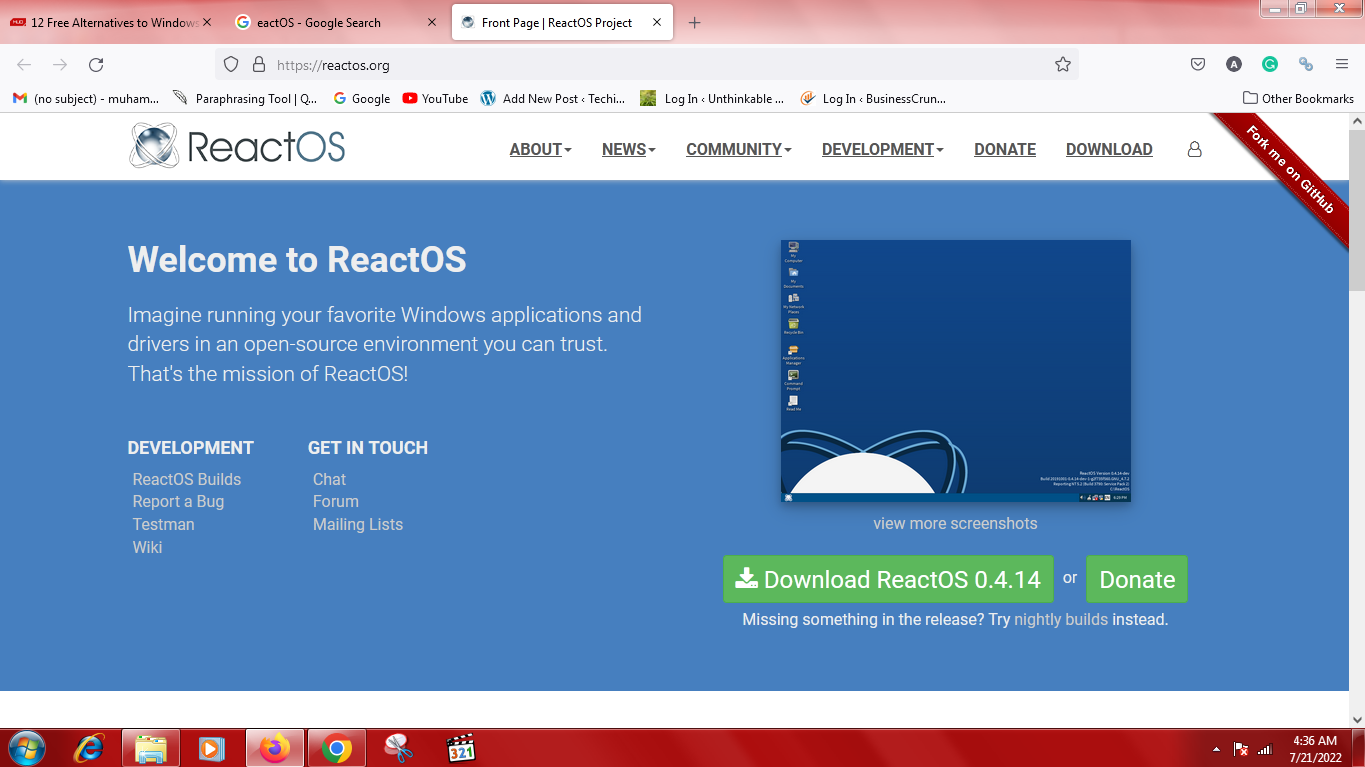Click the Chrome taskbar icon
This screenshot has width=1365, height=767.
coord(337,748)
